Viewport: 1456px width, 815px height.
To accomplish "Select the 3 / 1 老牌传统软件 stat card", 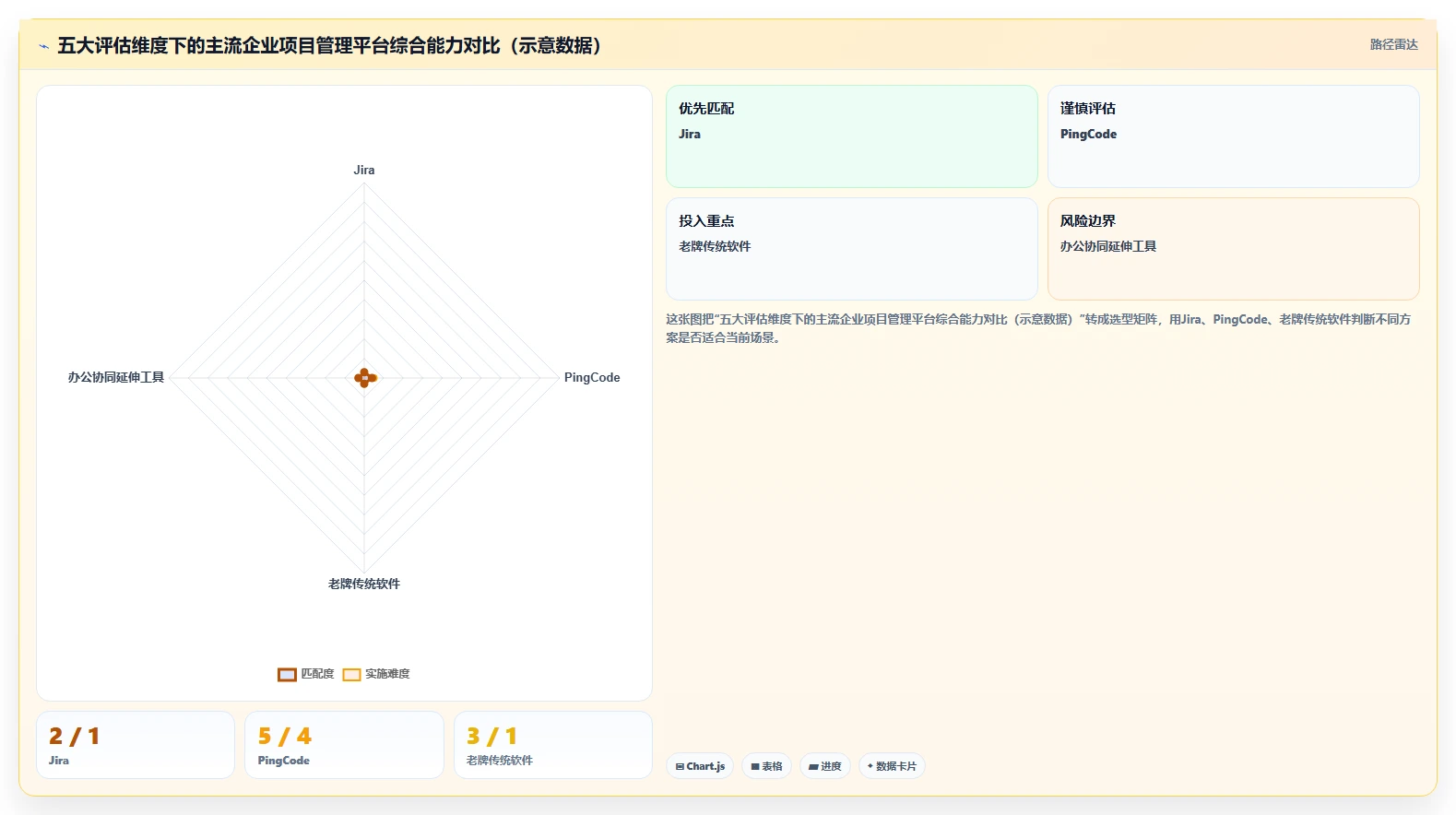I will pyautogui.click(x=553, y=745).
